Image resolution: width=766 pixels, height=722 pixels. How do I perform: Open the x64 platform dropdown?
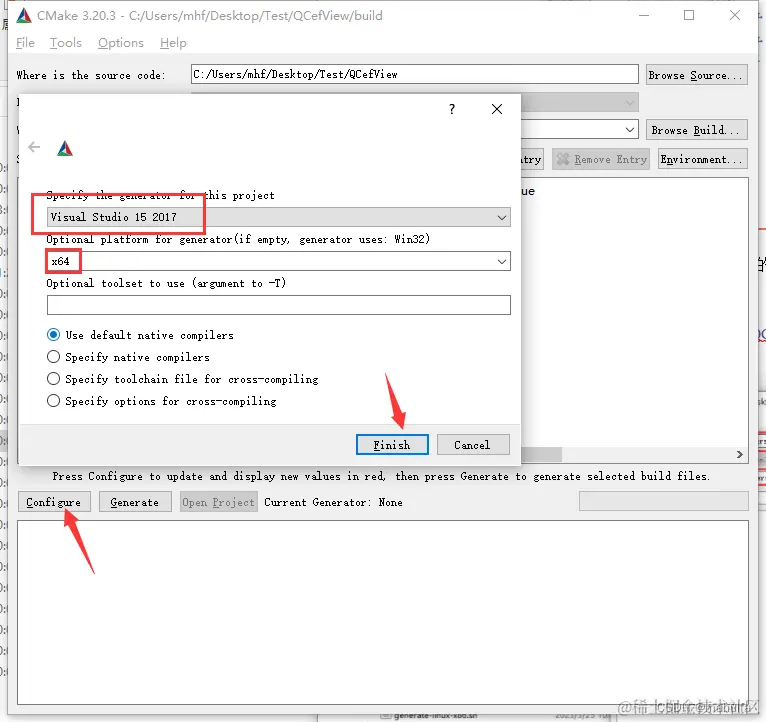coord(278,261)
